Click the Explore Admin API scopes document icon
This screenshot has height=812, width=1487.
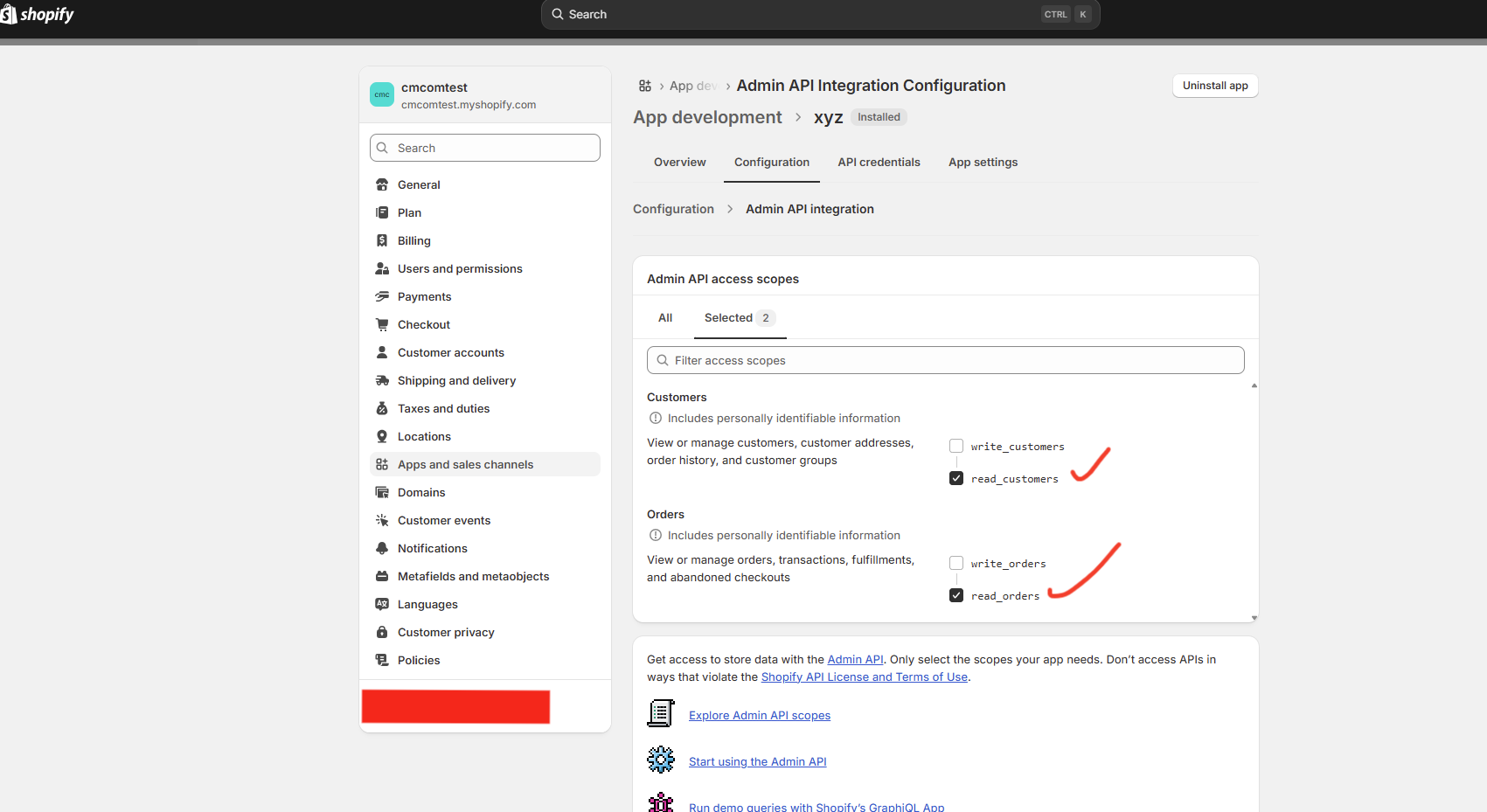tap(661, 713)
